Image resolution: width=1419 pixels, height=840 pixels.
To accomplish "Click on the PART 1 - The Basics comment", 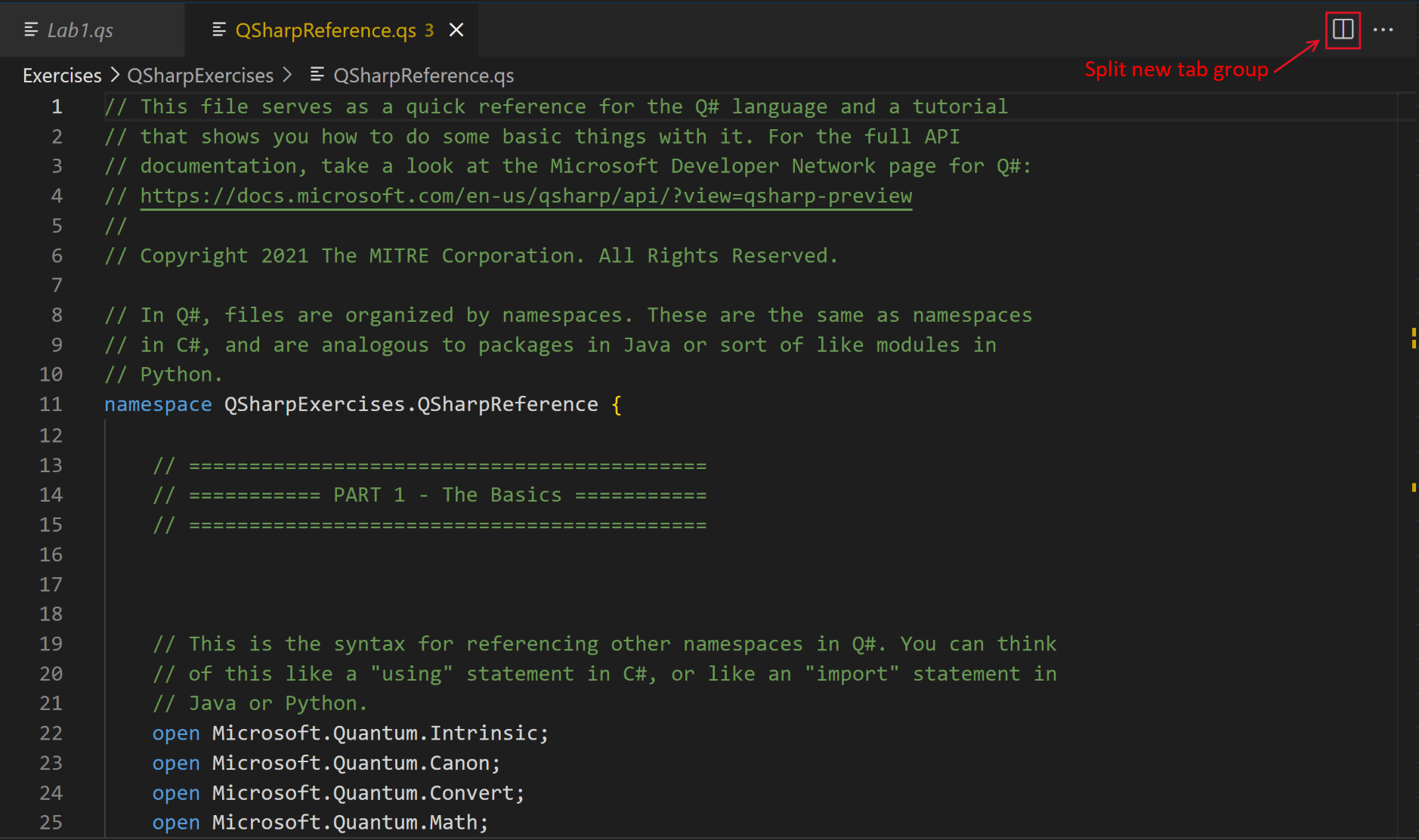I will (447, 496).
